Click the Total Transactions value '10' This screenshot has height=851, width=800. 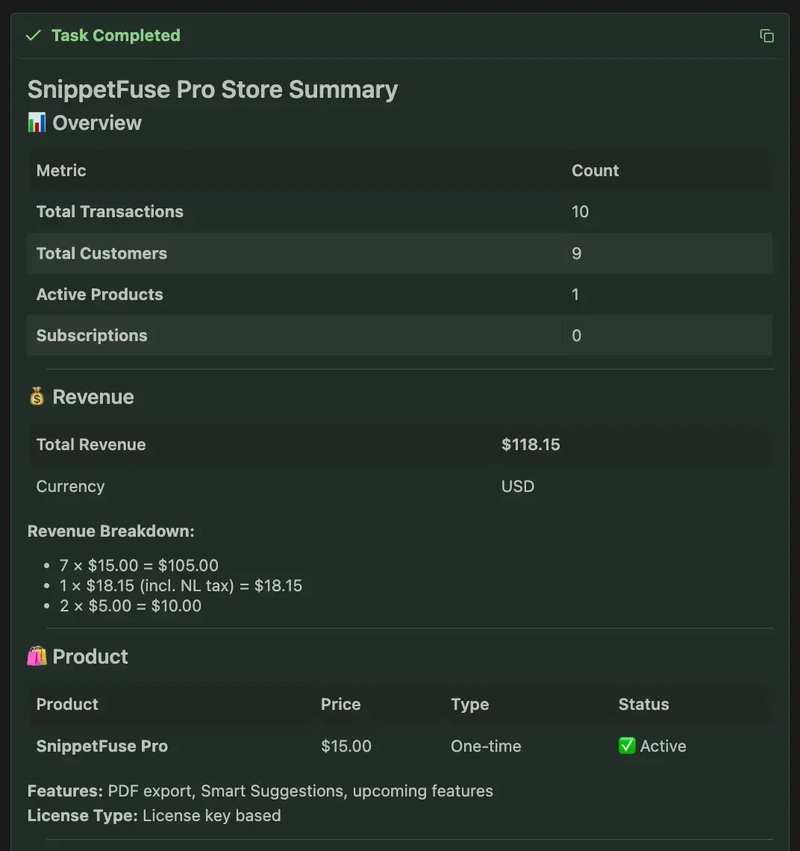[x=580, y=211]
